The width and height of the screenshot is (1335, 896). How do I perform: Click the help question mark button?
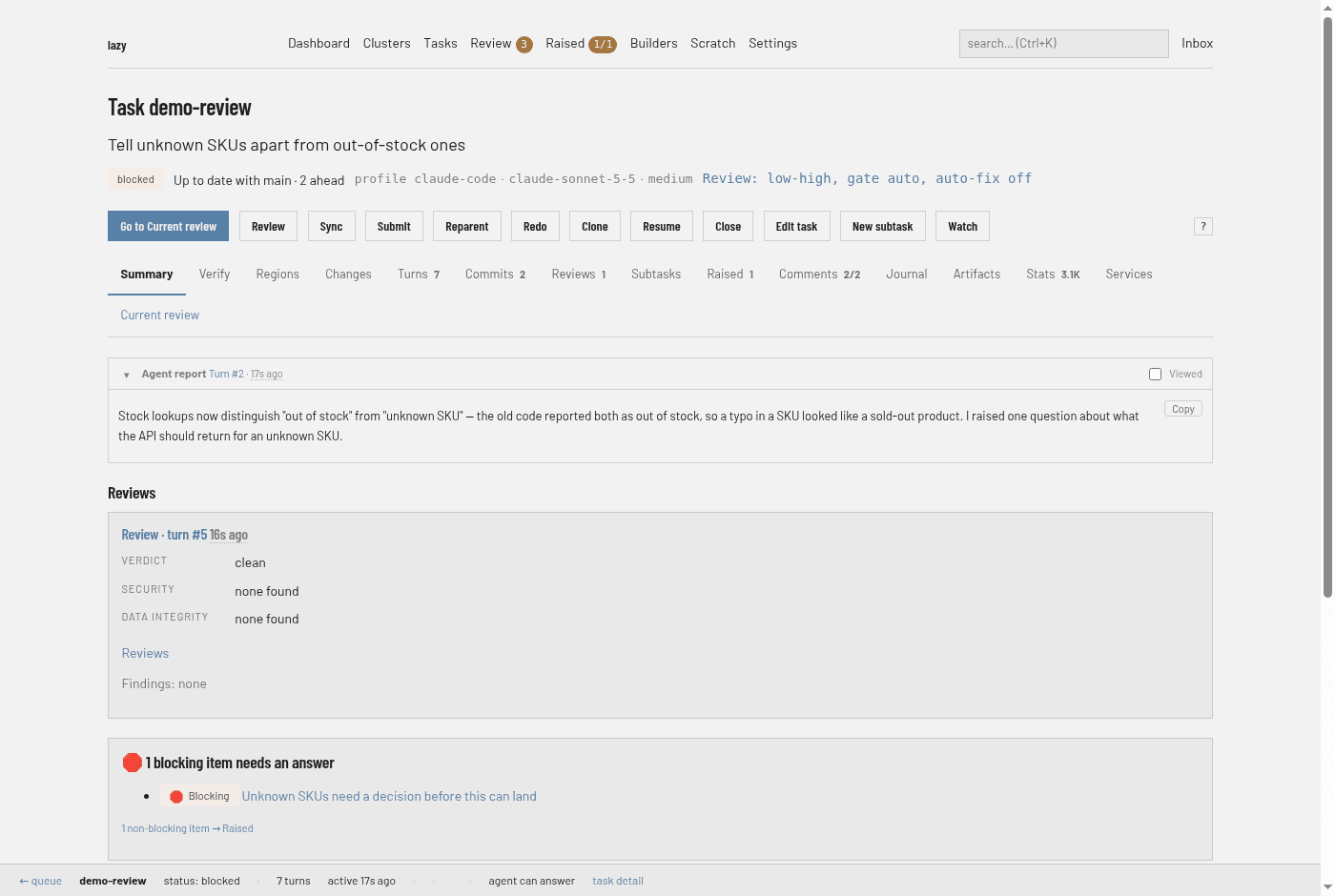tap(1203, 226)
